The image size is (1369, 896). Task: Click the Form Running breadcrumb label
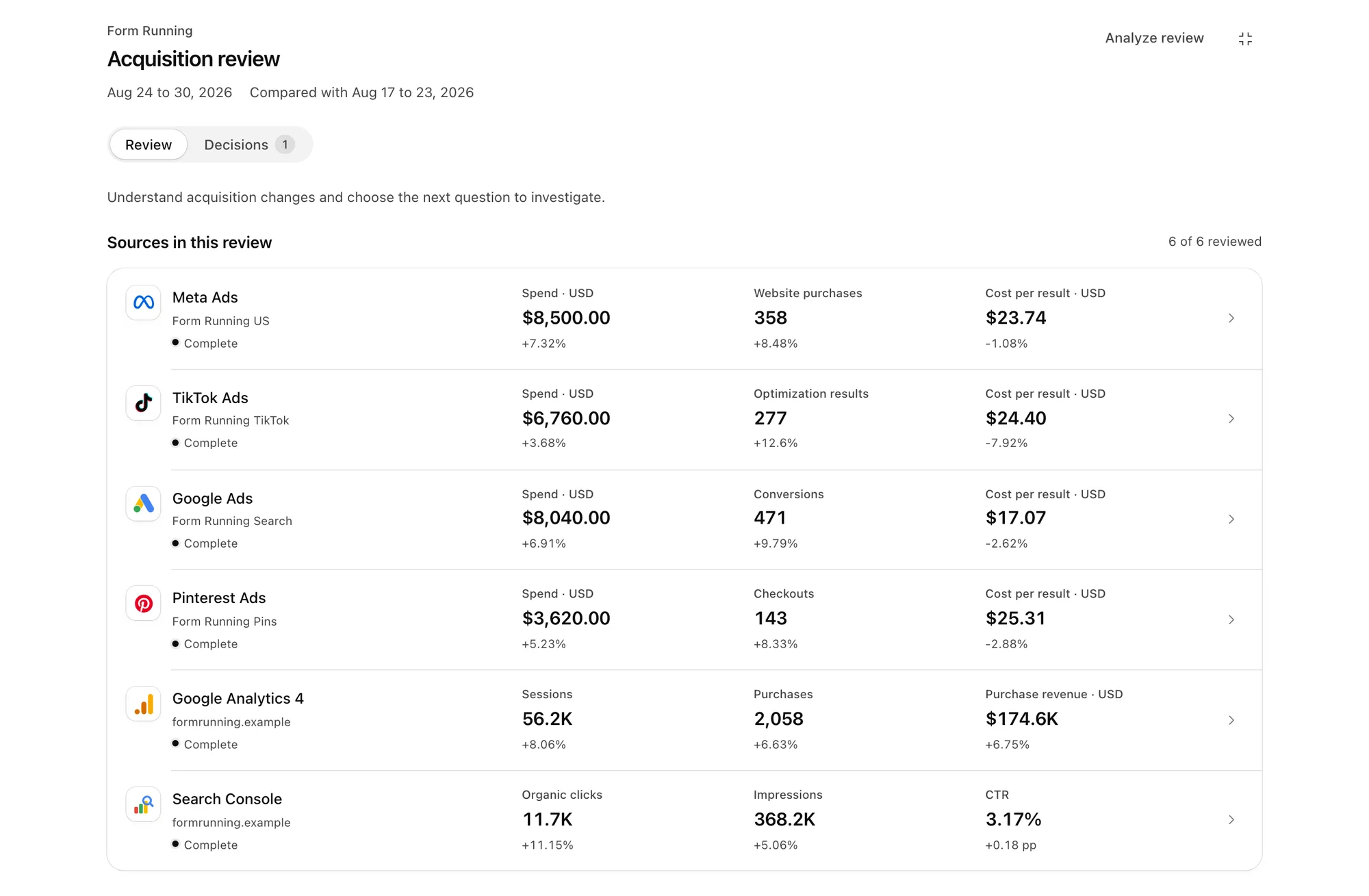tap(149, 31)
